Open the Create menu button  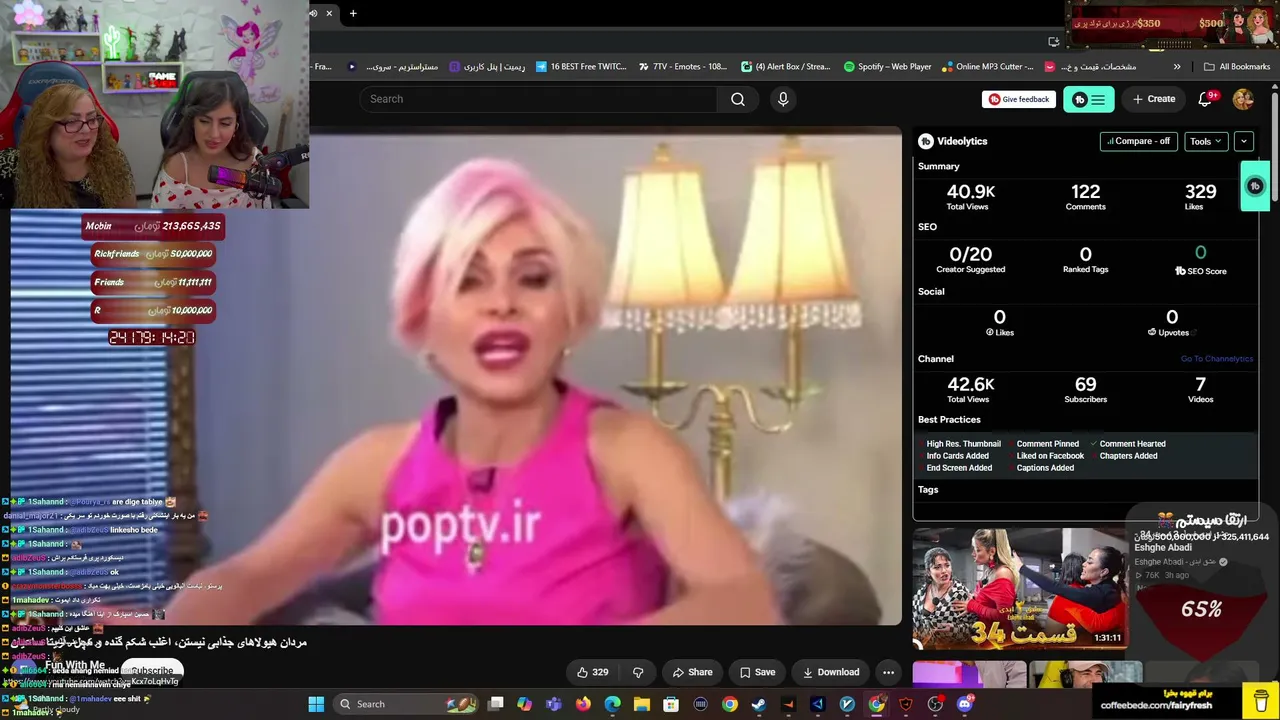(x=1154, y=99)
